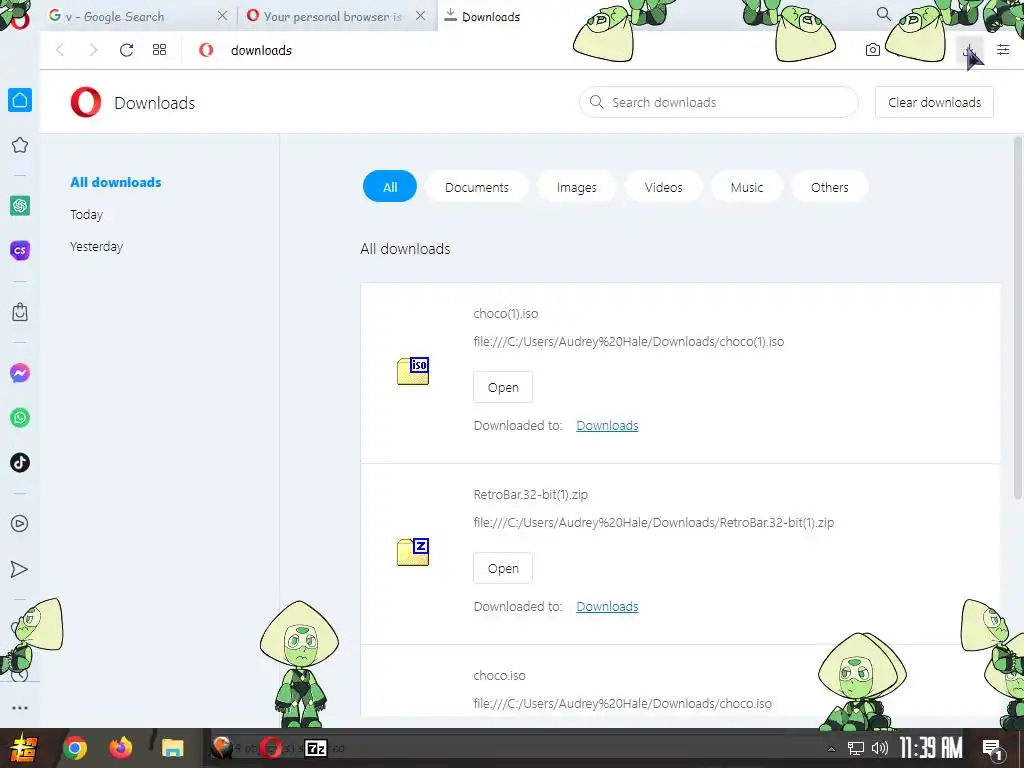
Task: Click the RetroBar.32-bit(1).zip file path text
Action: tap(654, 522)
